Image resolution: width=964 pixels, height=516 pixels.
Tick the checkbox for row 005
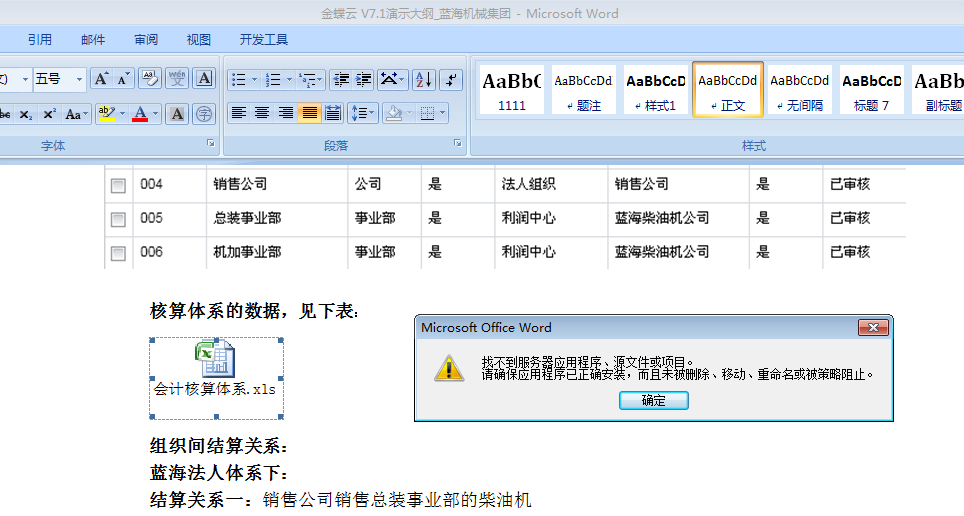[118, 219]
